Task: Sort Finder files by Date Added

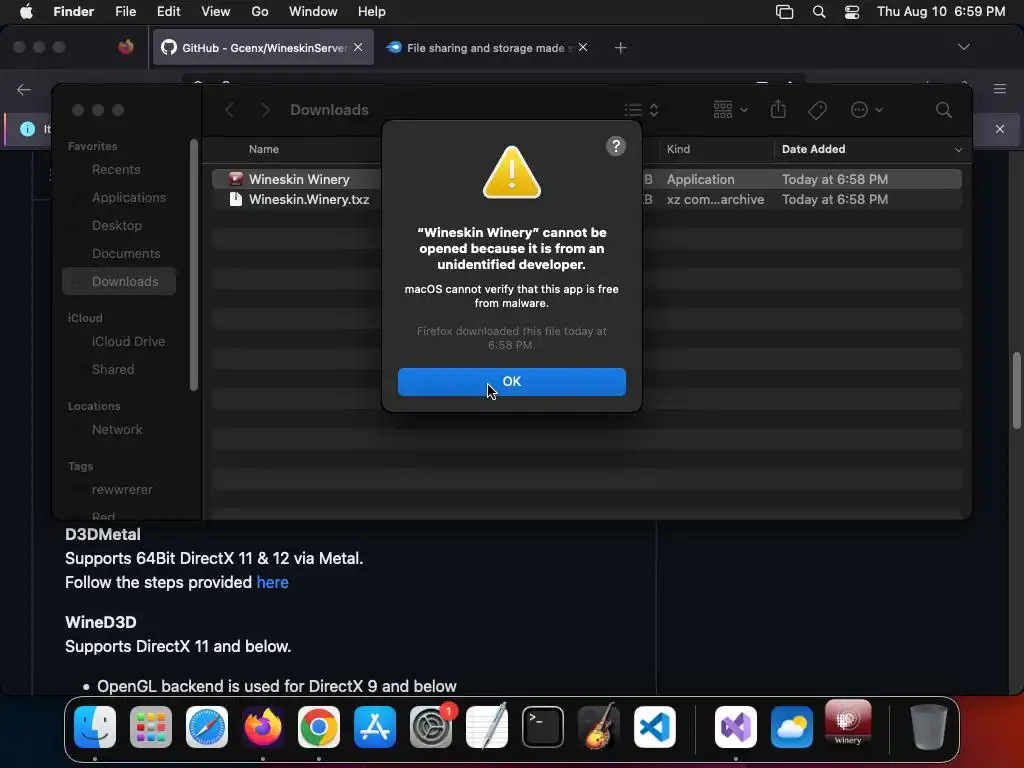Action: coord(813,149)
